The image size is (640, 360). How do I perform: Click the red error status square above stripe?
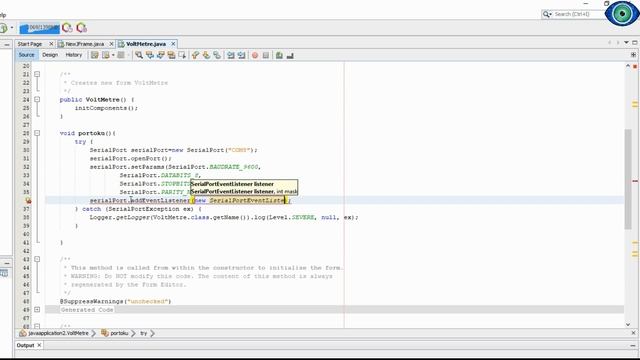[x=635, y=66]
